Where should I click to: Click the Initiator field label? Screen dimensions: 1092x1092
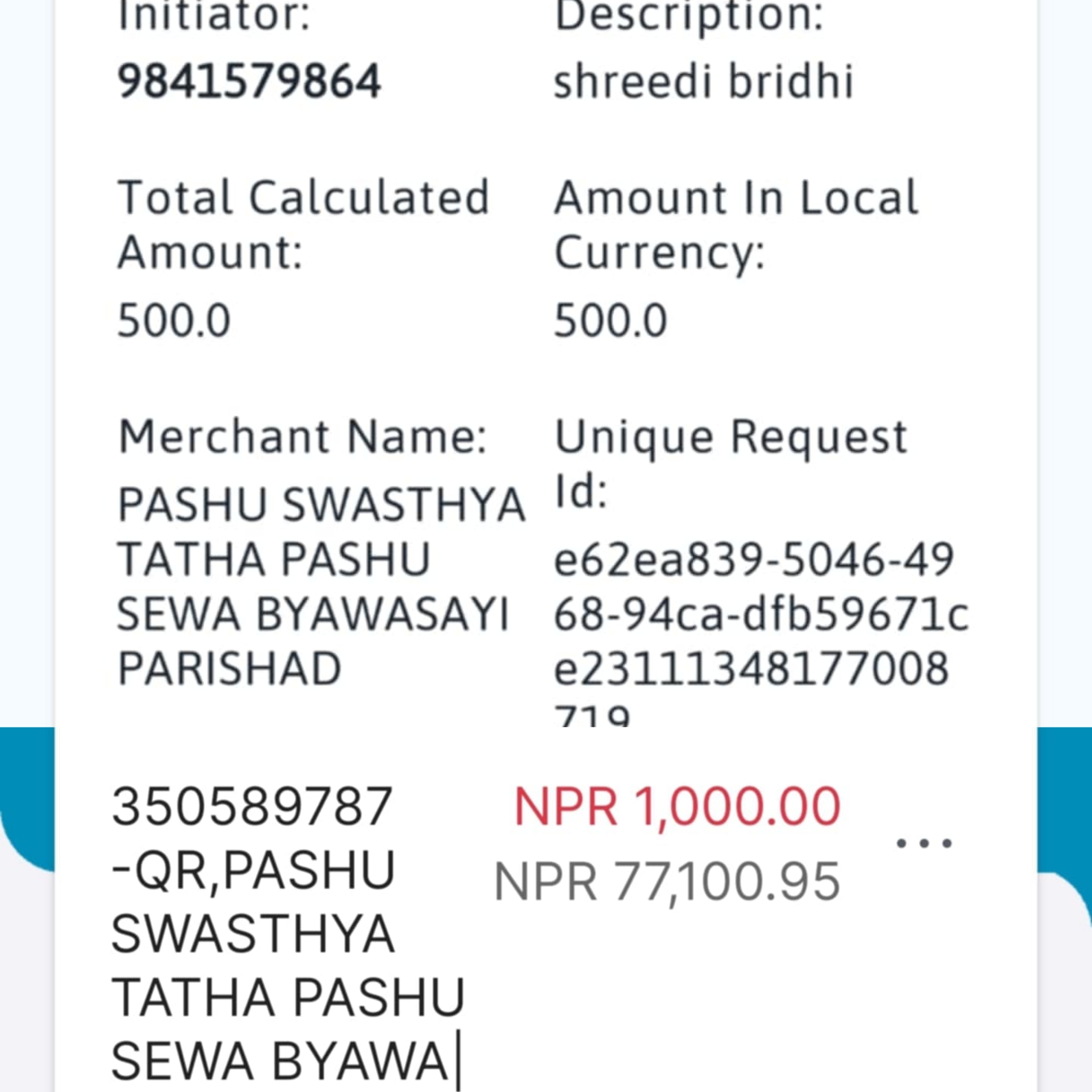[x=214, y=16]
